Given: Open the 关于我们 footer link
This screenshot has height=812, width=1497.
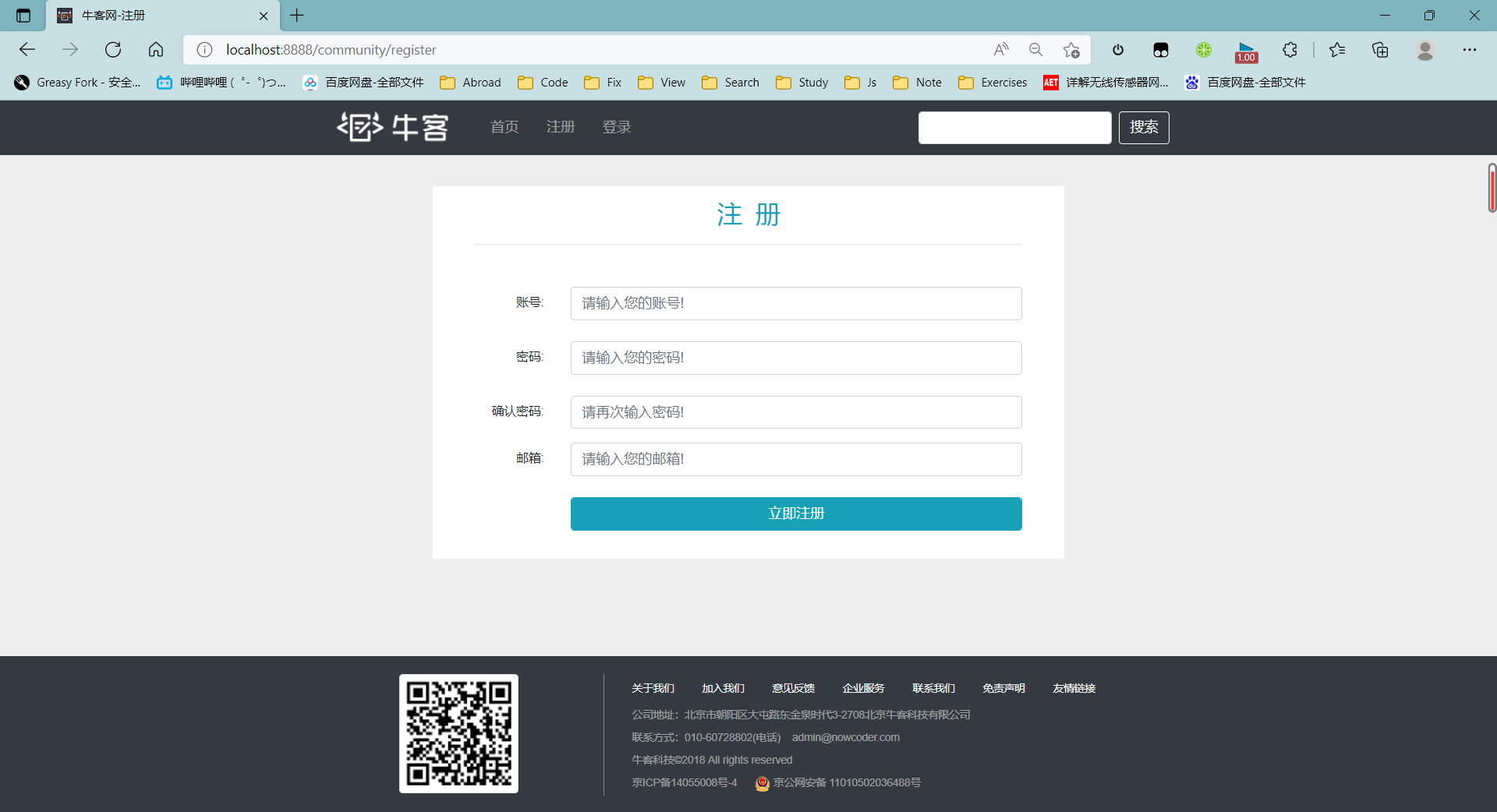Looking at the screenshot, I should point(653,688).
